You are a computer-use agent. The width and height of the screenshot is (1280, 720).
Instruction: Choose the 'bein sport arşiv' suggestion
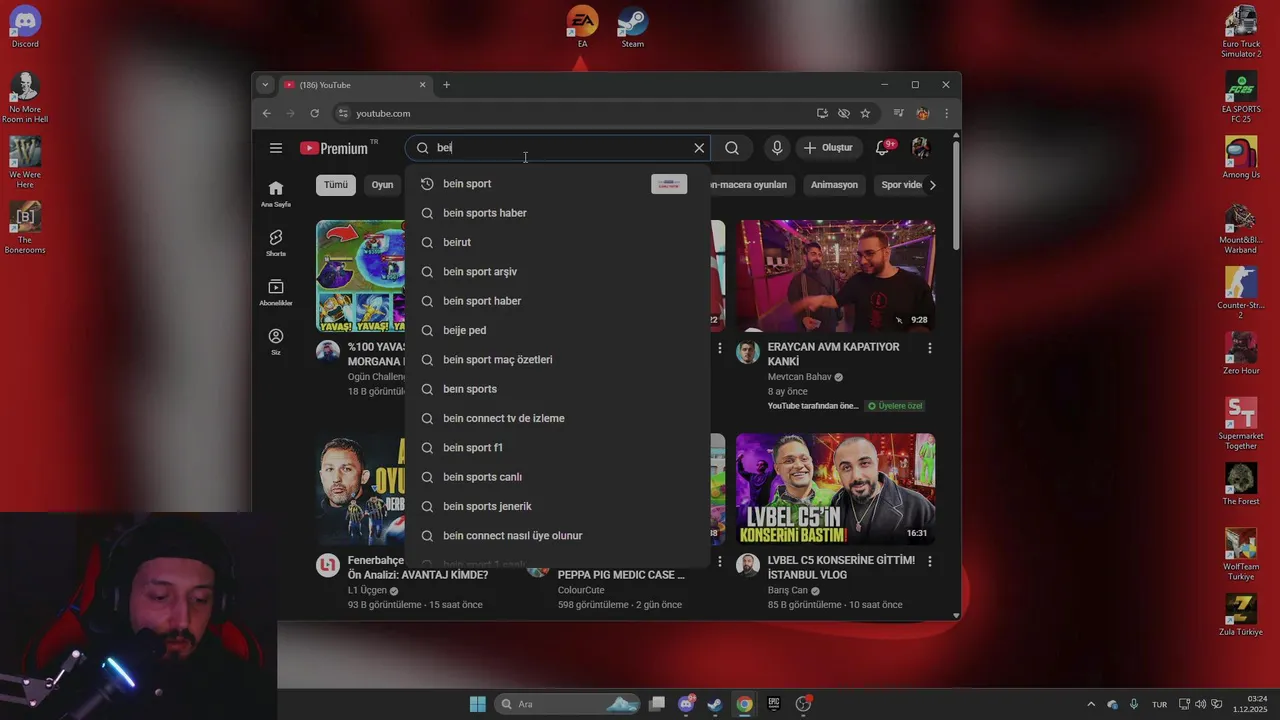coord(557,272)
